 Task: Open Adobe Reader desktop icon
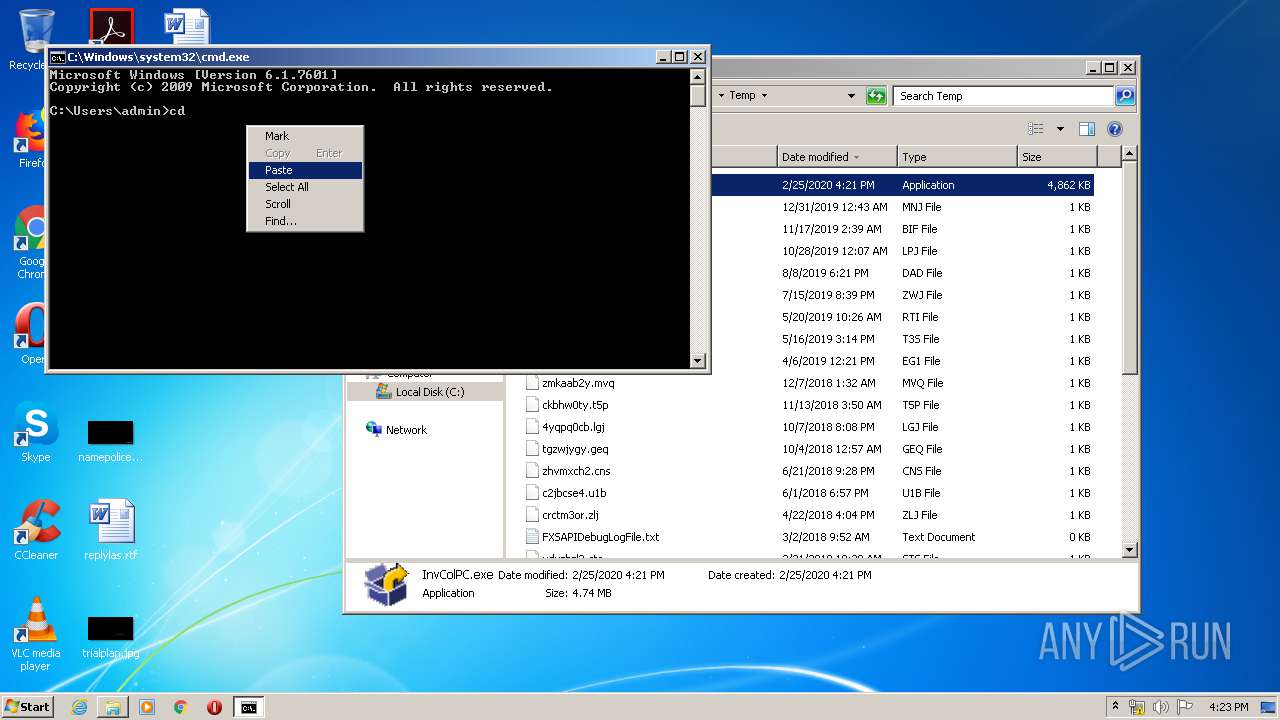(x=111, y=27)
